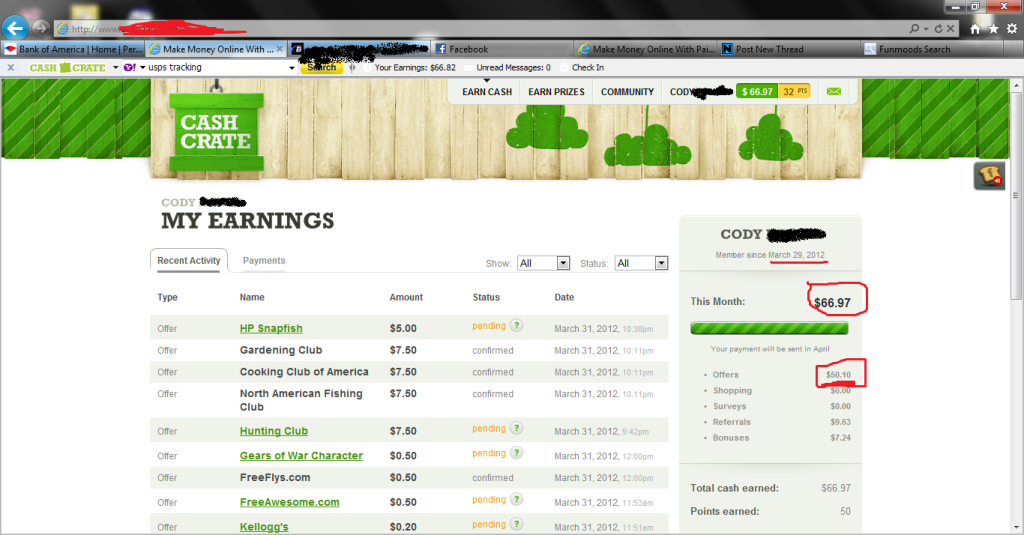Open the EARN CASH menu
Screen dimensions: 1024x535
(x=487, y=92)
